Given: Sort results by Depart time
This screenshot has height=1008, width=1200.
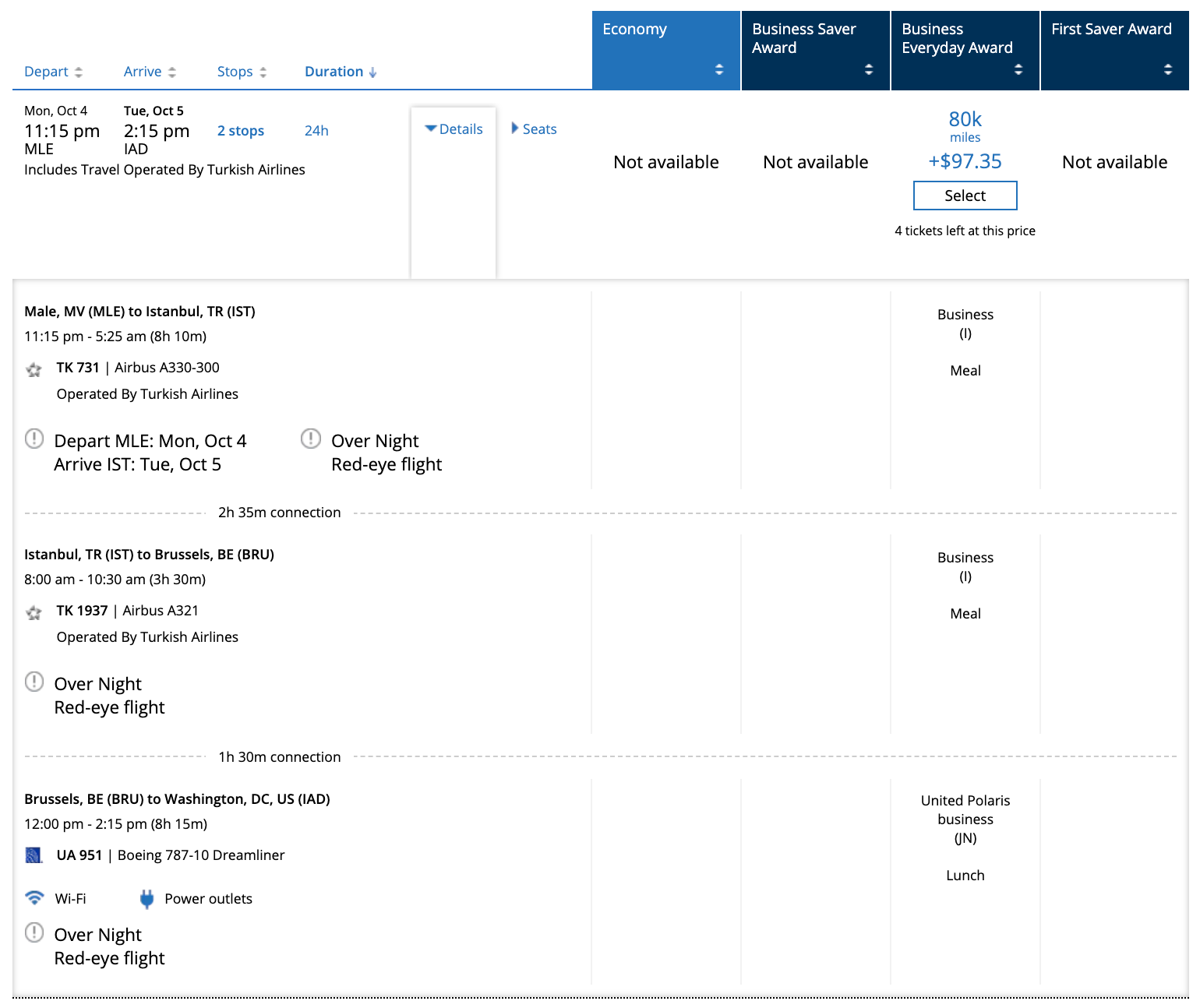Looking at the screenshot, I should click(x=53, y=72).
